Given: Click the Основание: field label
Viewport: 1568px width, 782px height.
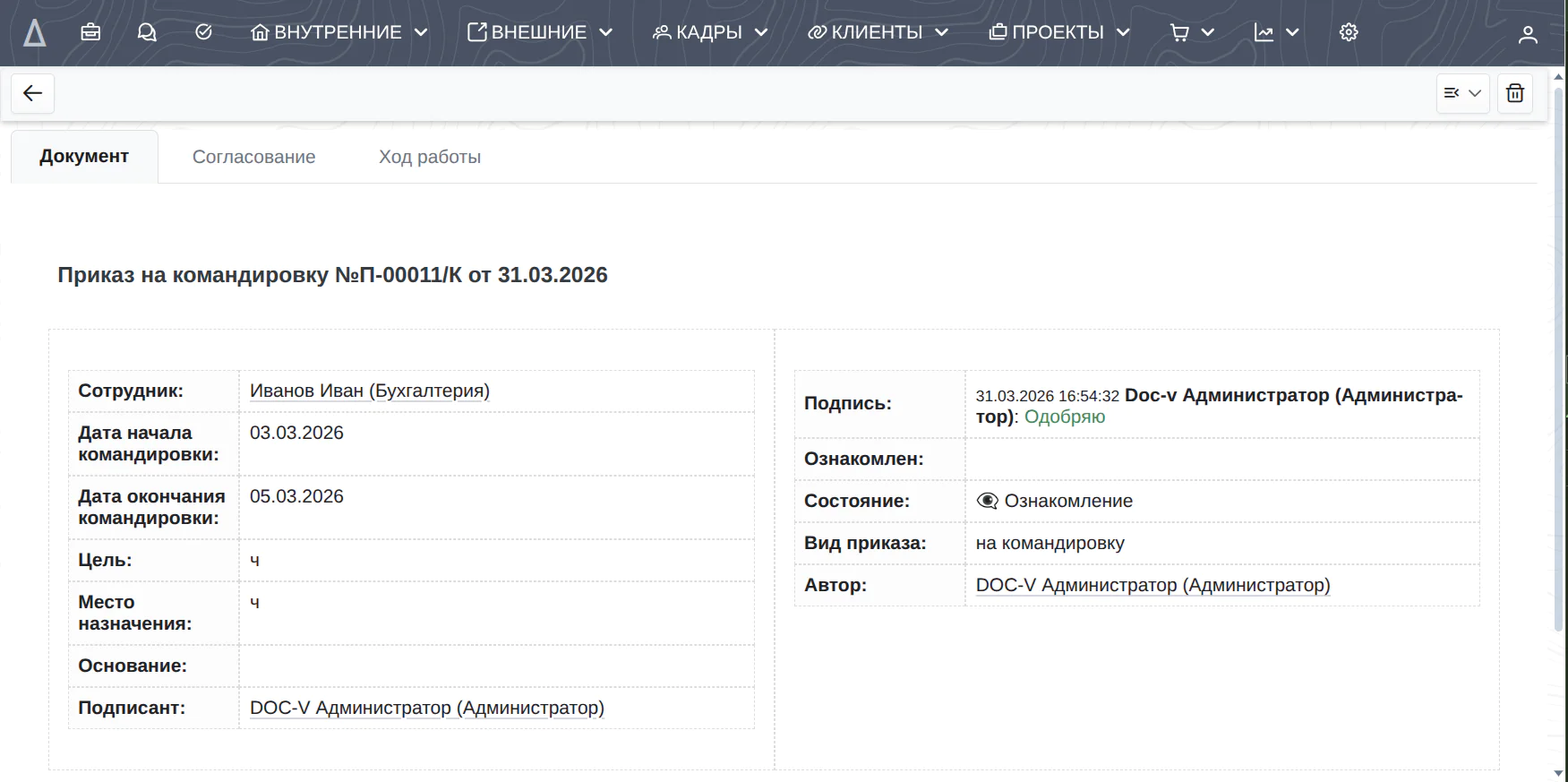Looking at the screenshot, I should tap(133, 666).
